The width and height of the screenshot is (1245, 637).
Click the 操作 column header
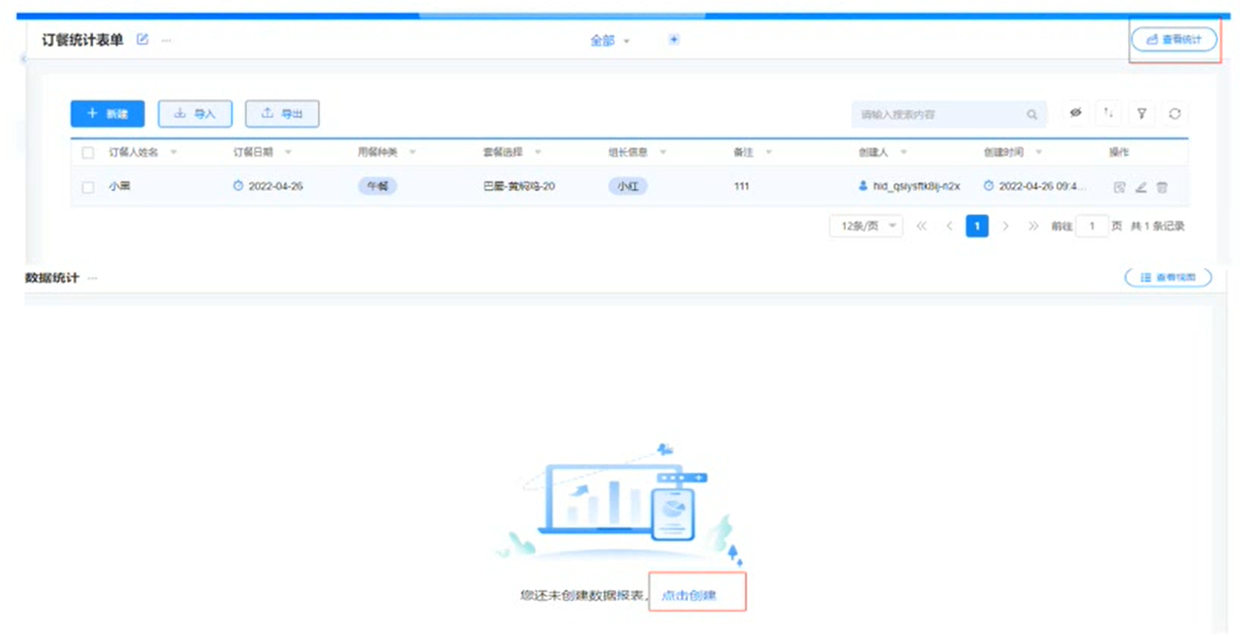(1118, 152)
